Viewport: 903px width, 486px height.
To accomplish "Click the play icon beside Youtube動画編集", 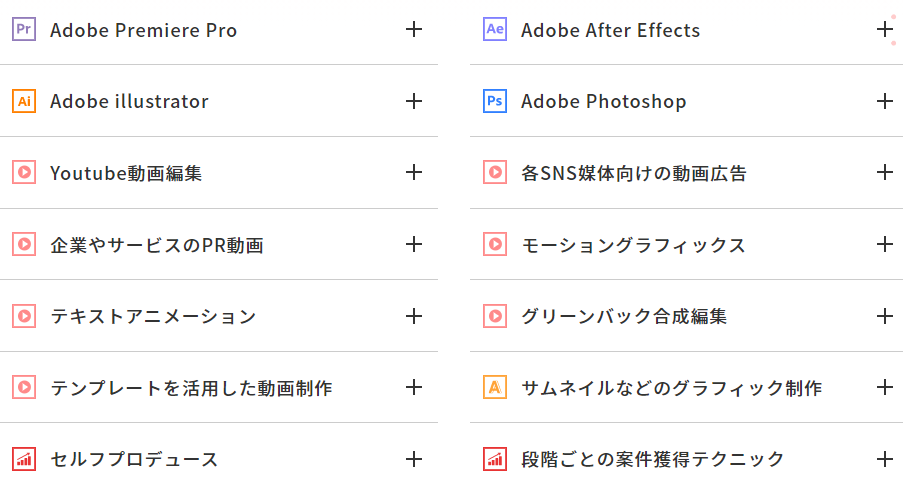I will (24, 172).
